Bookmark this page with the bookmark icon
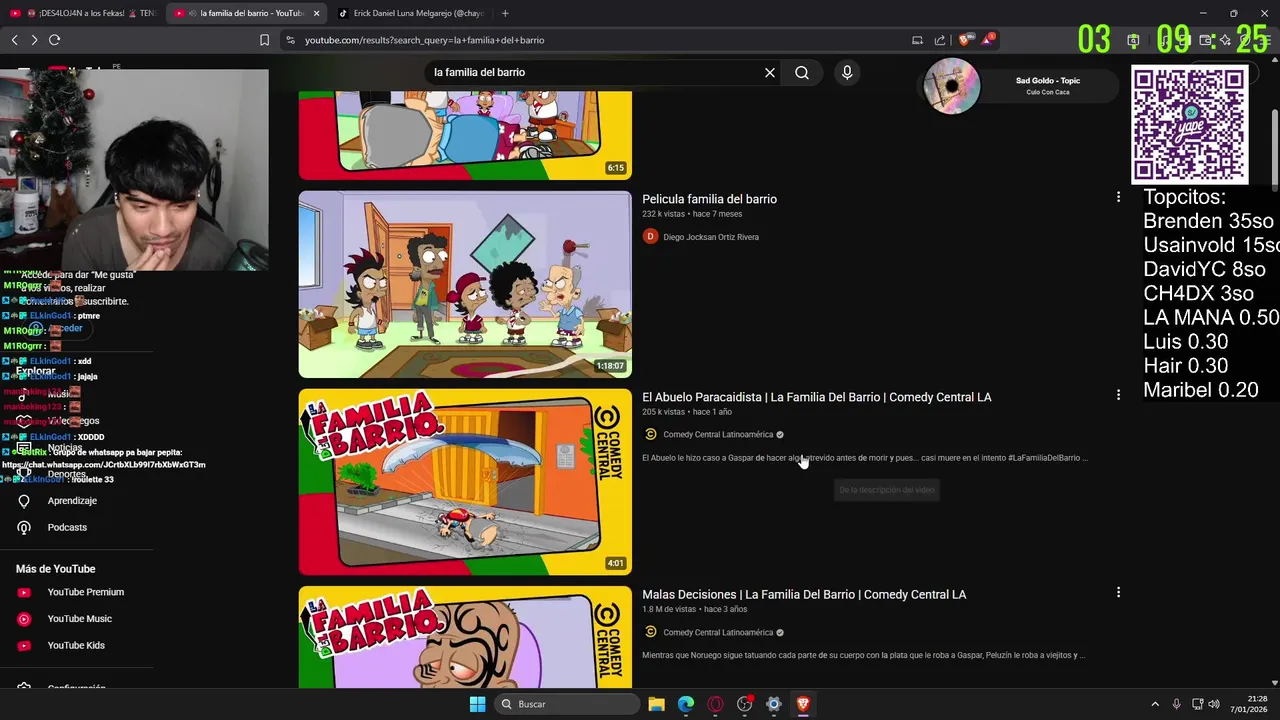 264,40
